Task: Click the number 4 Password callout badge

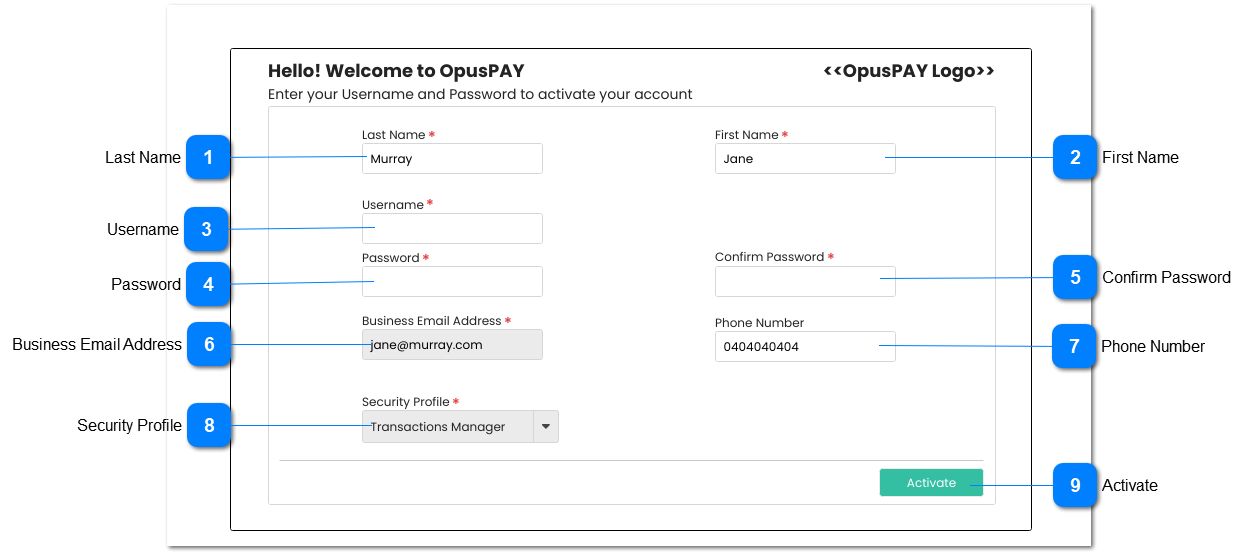Action: [x=208, y=284]
